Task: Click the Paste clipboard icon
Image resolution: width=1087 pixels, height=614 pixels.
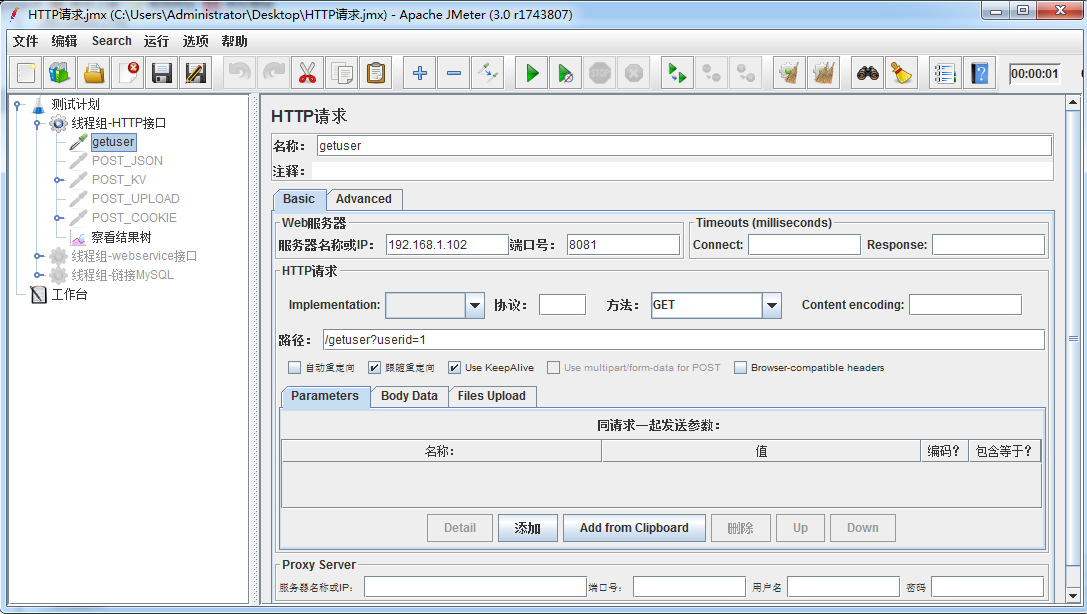Action: point(376,73)
